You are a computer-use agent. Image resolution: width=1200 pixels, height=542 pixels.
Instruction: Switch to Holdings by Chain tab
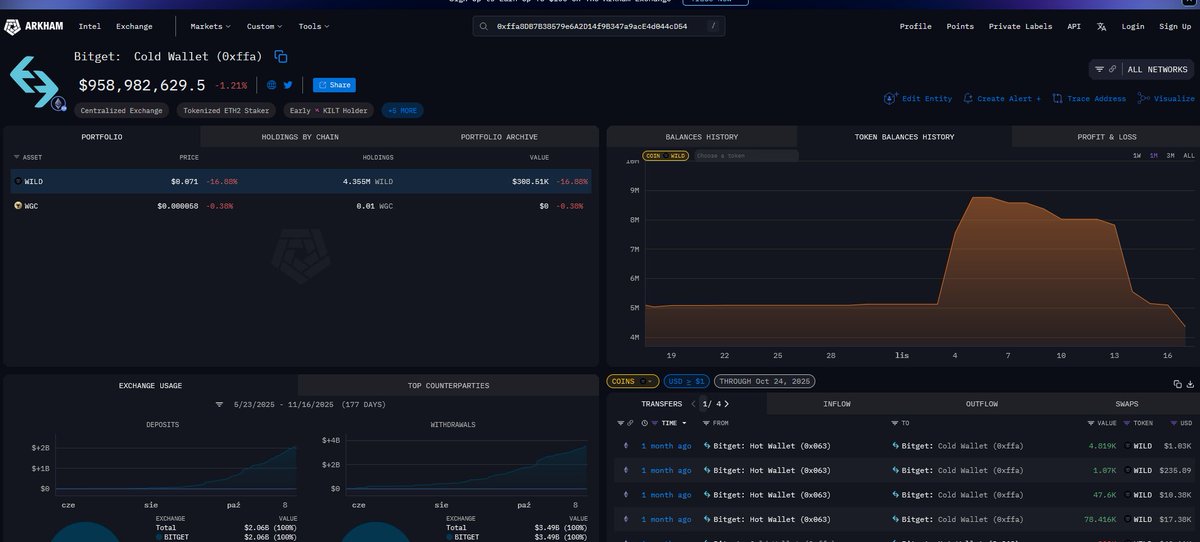[x=300, y=136]
